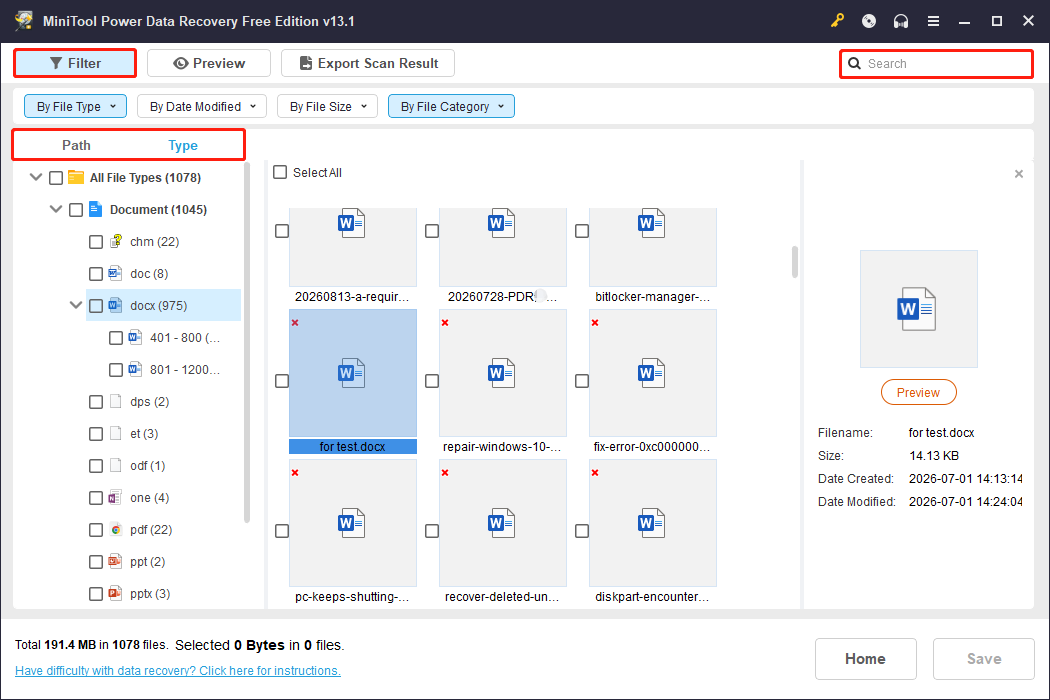Image resolution: width=1050 pixels, height=700 pixels.
Task: Click the large Word icon in the preview pane
Action: coord(917,309)
